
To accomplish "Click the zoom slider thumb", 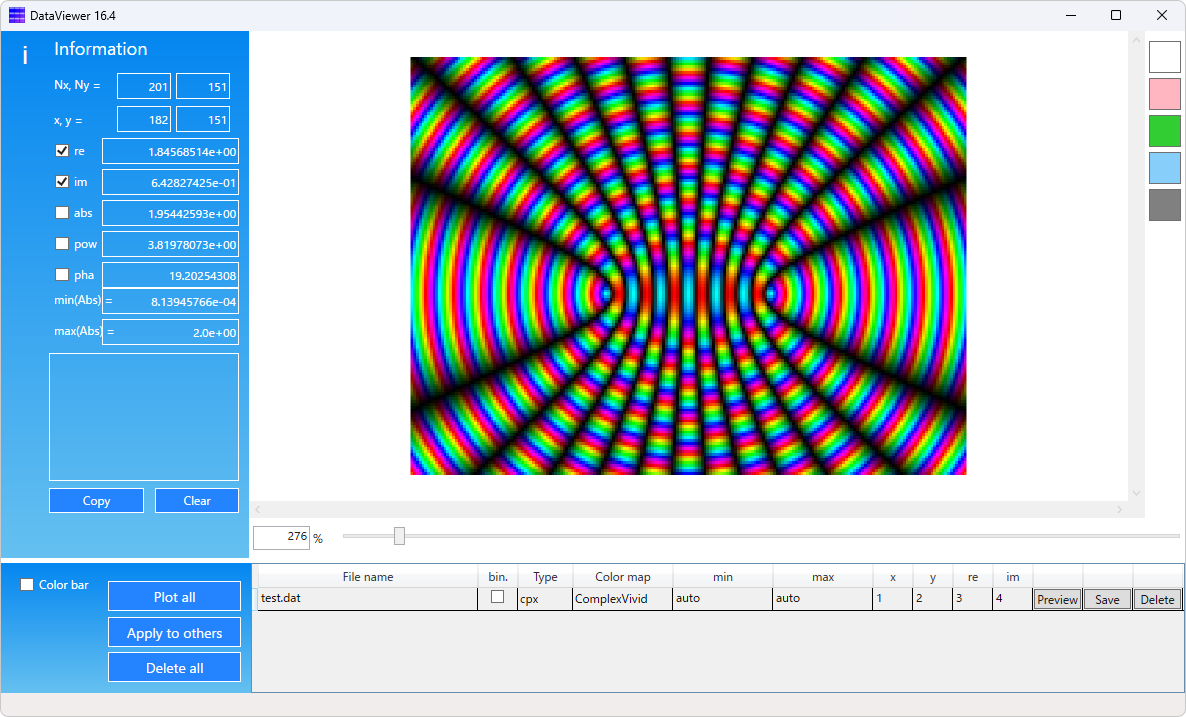I will pyautogui.click(x=399, y=536).
